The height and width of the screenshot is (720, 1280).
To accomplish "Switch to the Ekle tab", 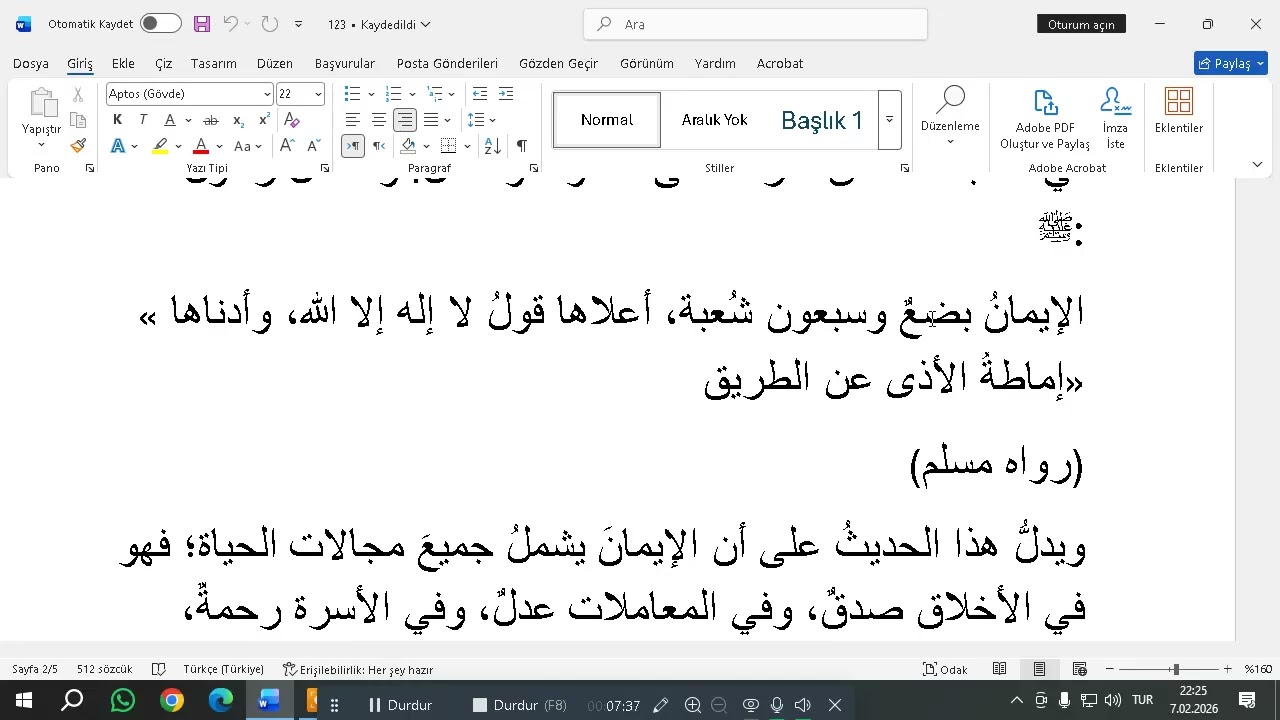I will (x=123, y=63).
